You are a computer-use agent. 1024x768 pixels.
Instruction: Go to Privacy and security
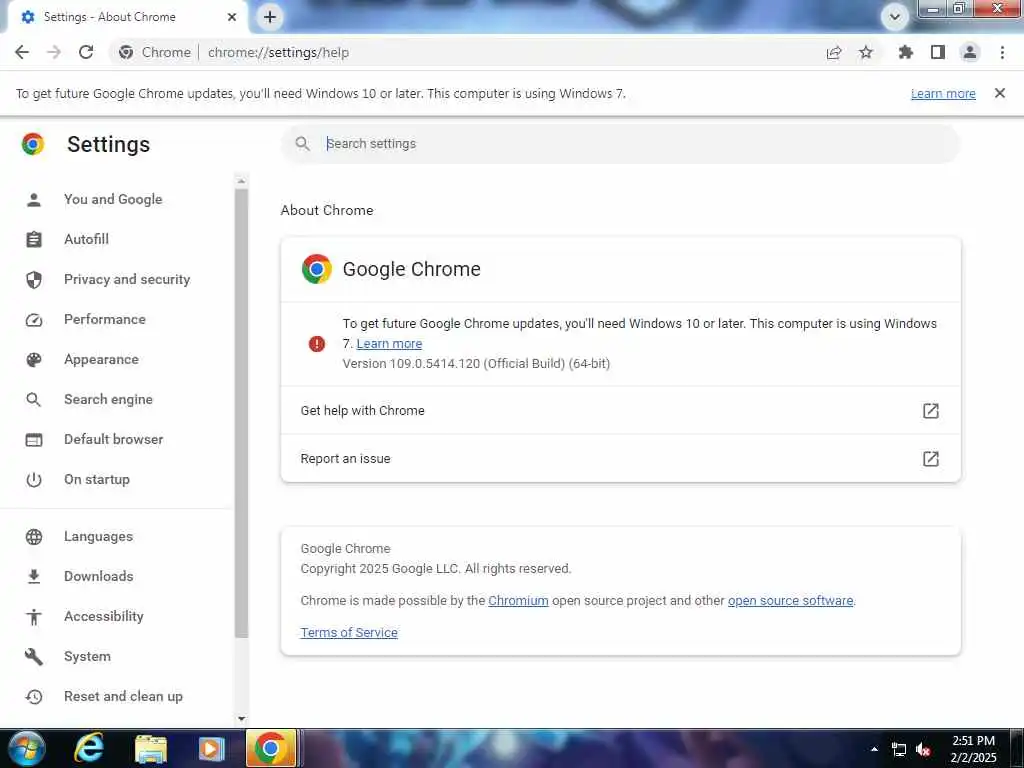[x=127, y=279]
